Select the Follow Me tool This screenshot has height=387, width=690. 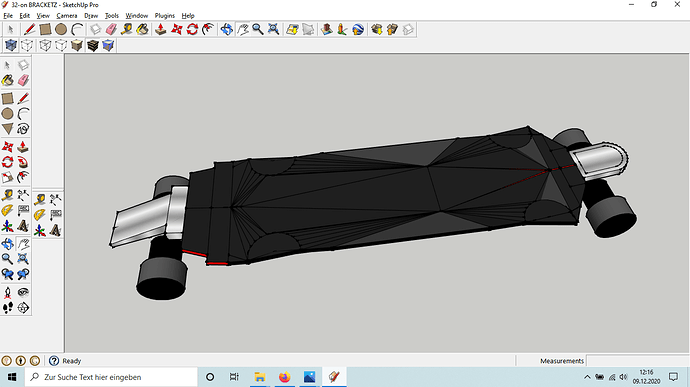click(23, 162)
